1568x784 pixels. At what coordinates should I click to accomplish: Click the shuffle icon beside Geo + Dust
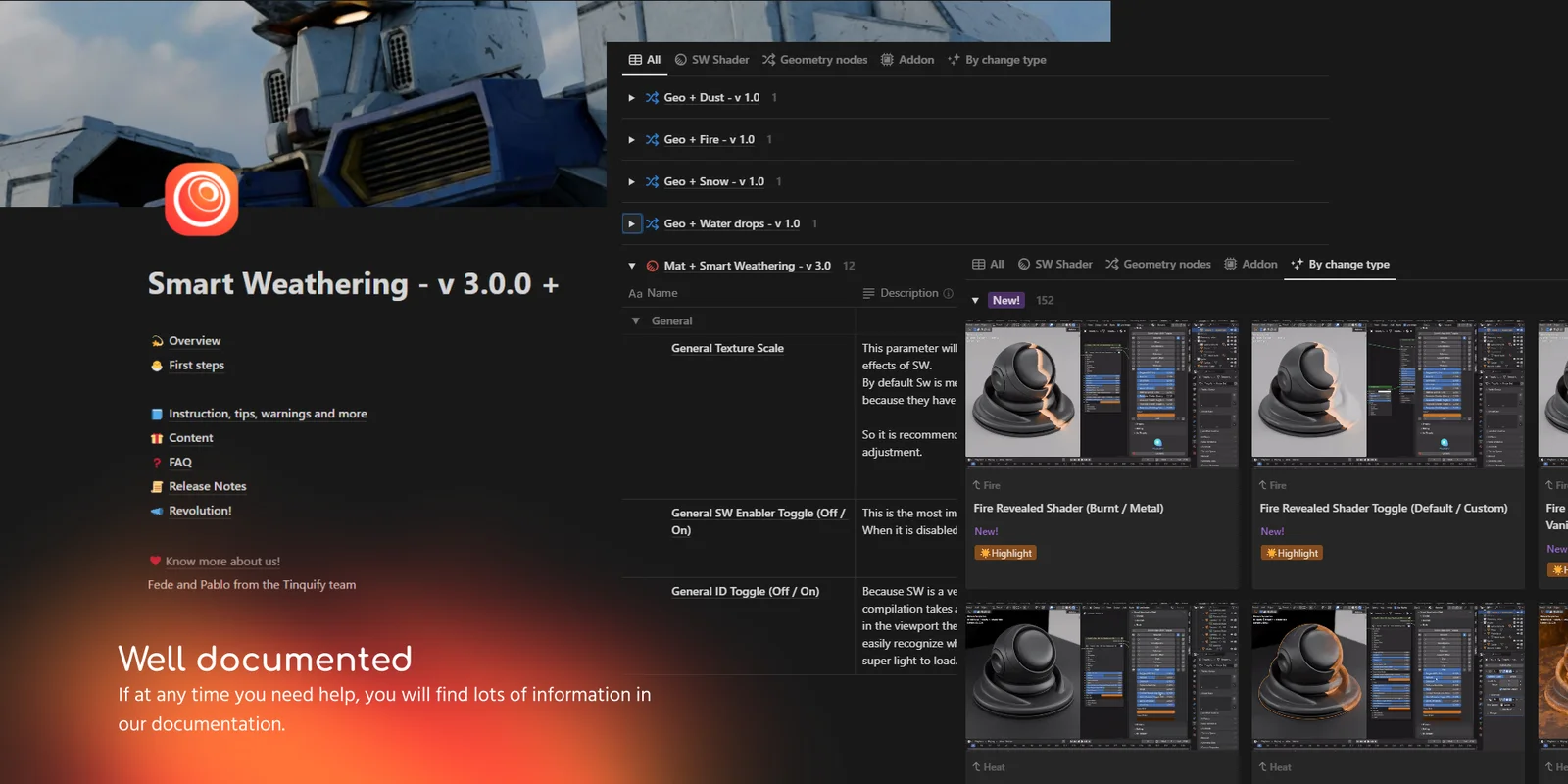pyautogui.click(x=652, y=98)
